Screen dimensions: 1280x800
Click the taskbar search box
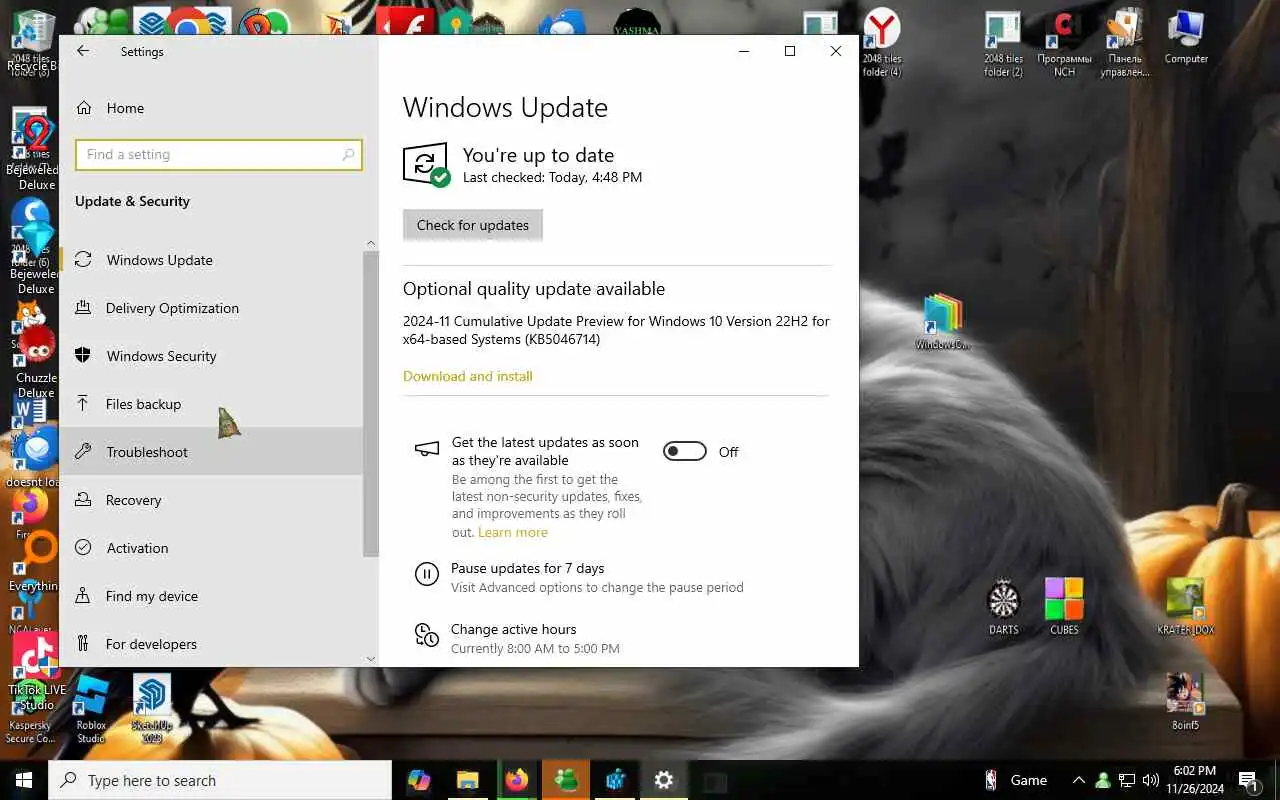pos(220,780)
